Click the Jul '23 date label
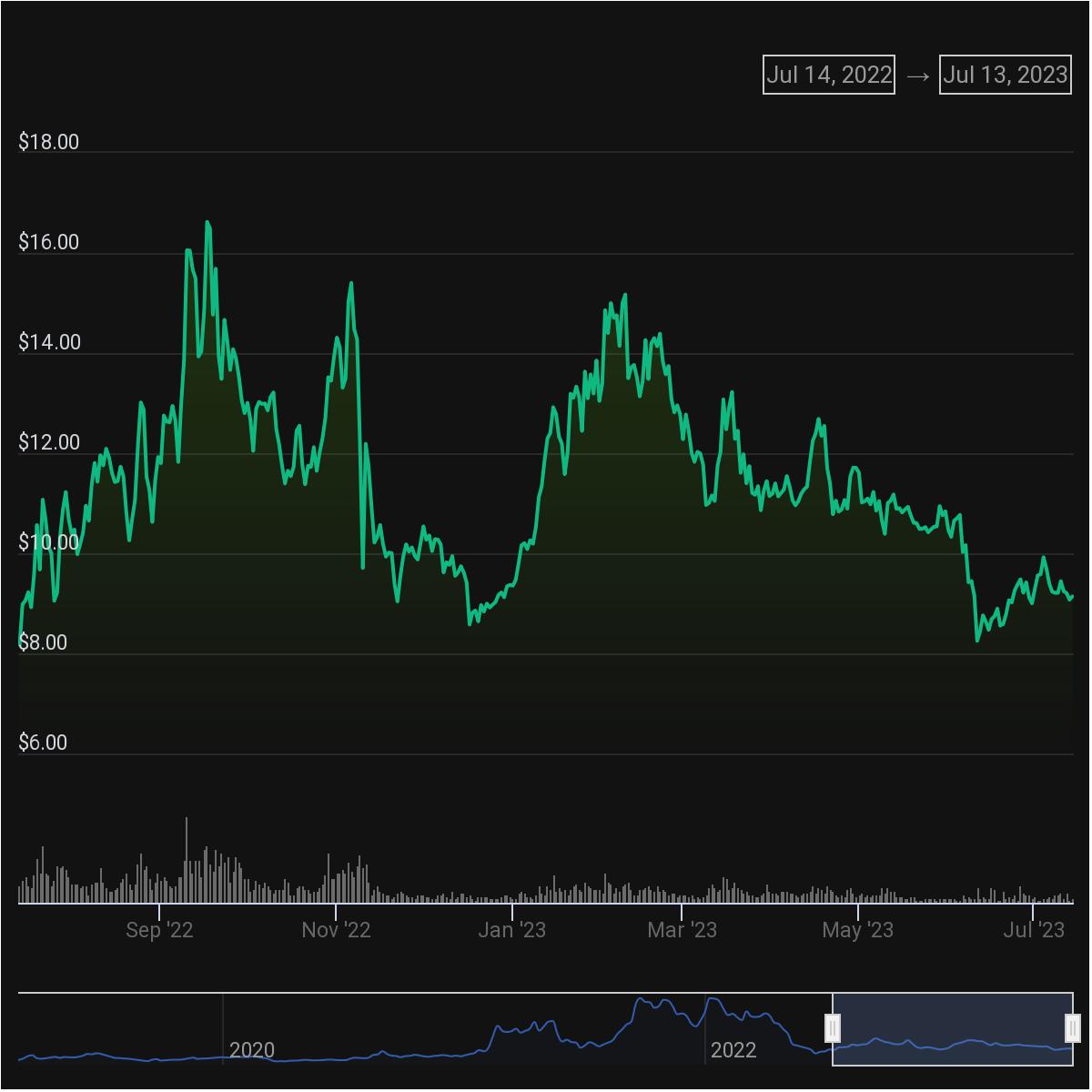This screenshot has width=1092, height=1092. 1034,930
